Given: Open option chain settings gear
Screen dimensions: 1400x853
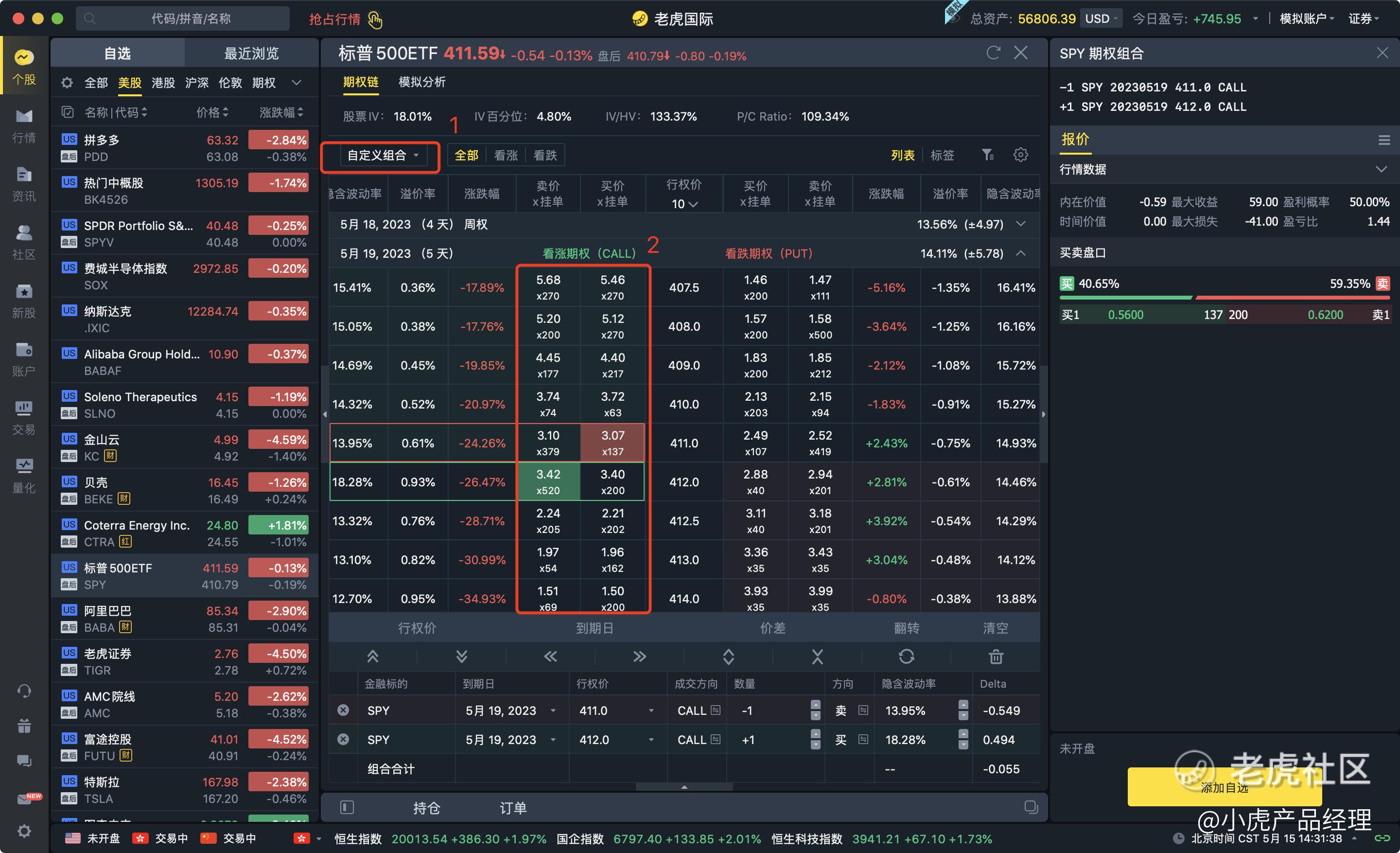Looking at the screenshot, I should point(1020,155).
